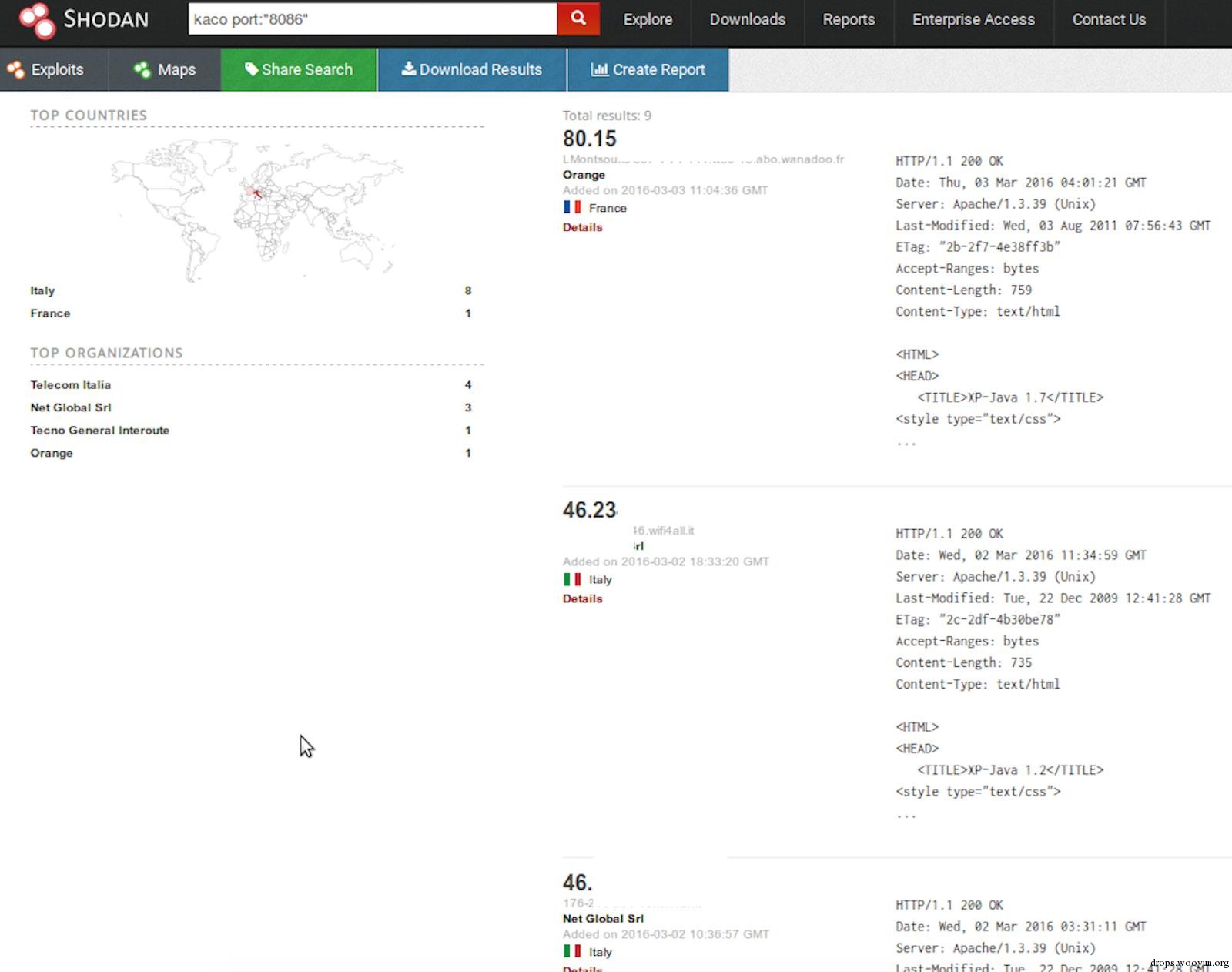Open the Explore menu

pos(648,20)
